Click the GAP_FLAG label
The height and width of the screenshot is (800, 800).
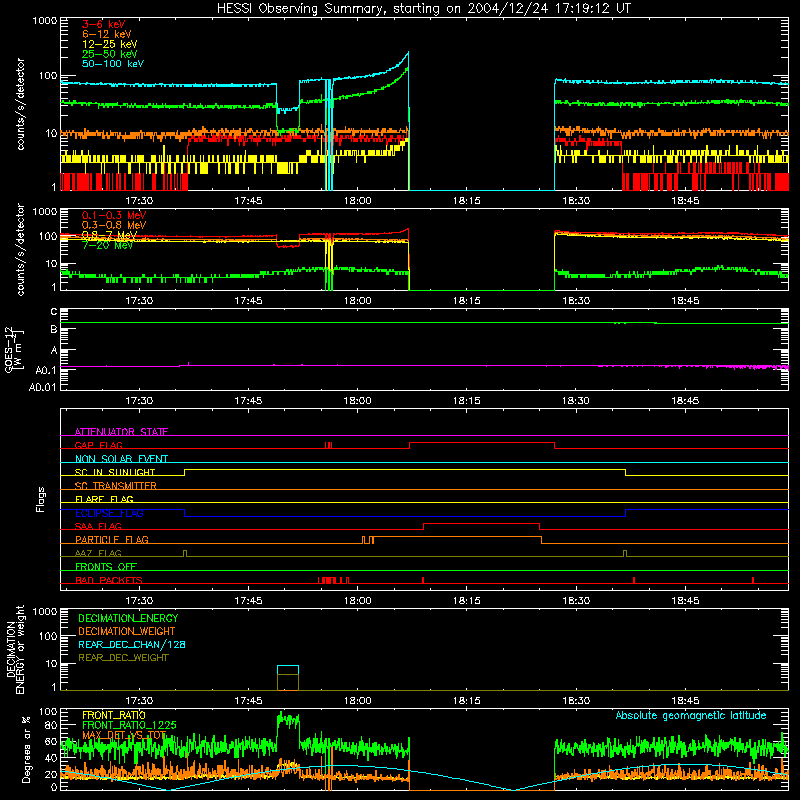pyautogui.click(x=98, y=445)
